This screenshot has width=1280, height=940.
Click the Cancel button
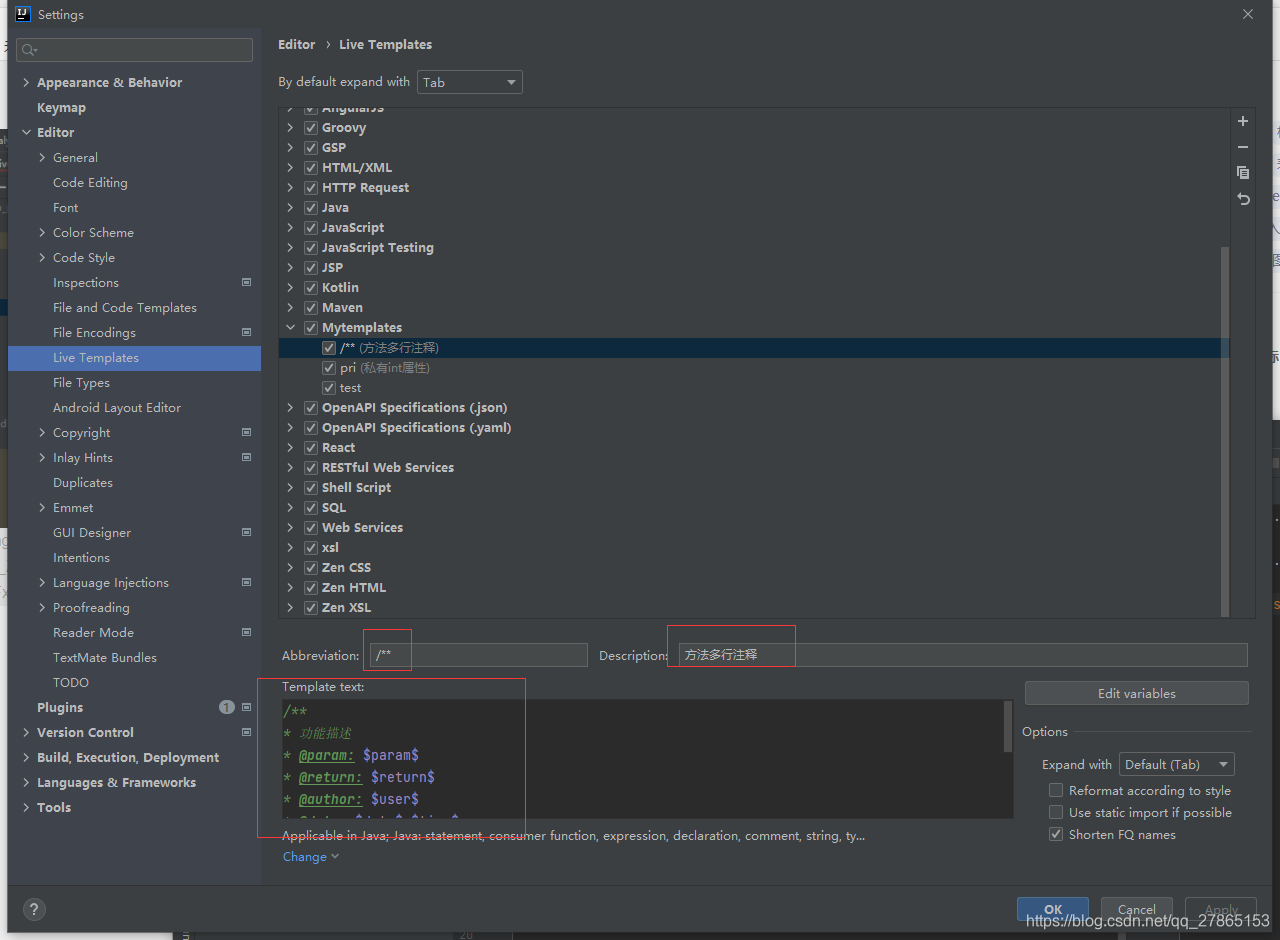point(1137,909)
